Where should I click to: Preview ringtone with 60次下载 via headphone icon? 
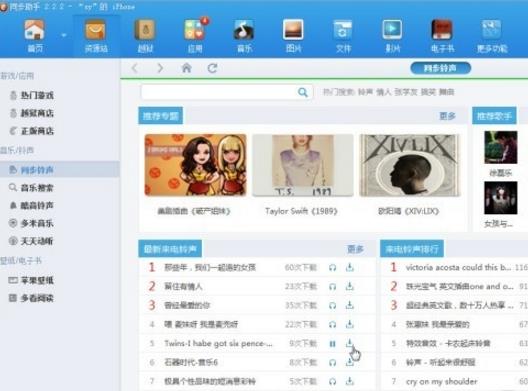332,268
